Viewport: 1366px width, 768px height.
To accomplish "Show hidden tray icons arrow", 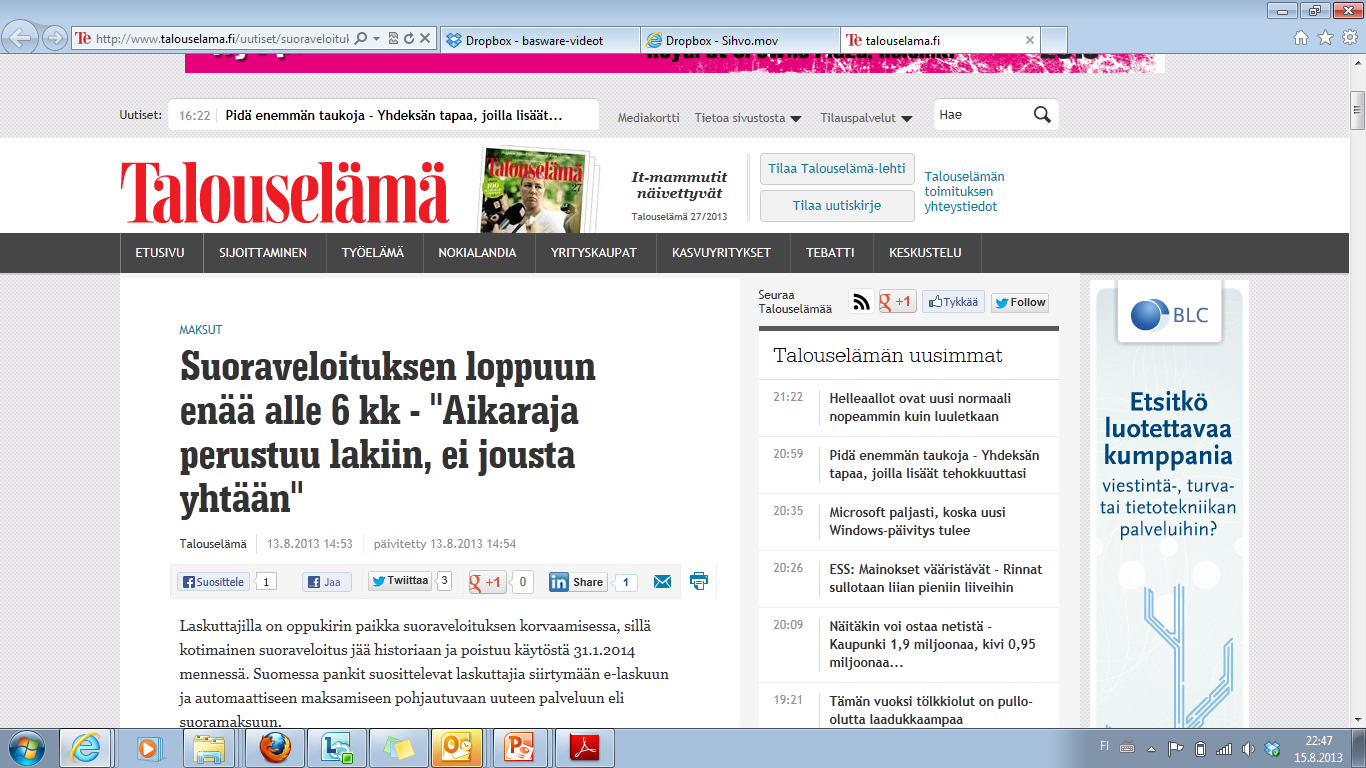I will point(1149,748).
